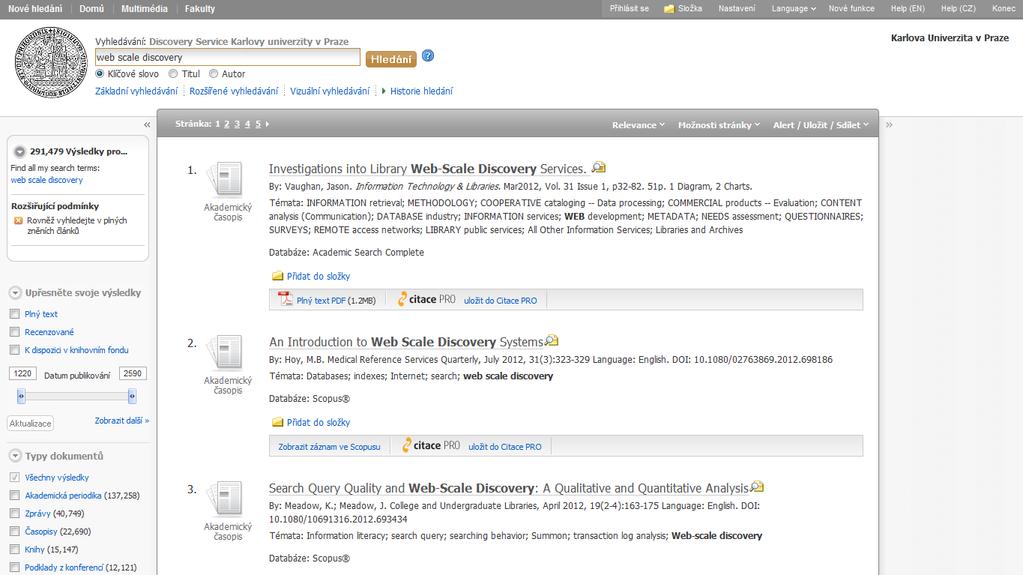
Task: Click the end year field 2590
Action: [x=132, y=373]
